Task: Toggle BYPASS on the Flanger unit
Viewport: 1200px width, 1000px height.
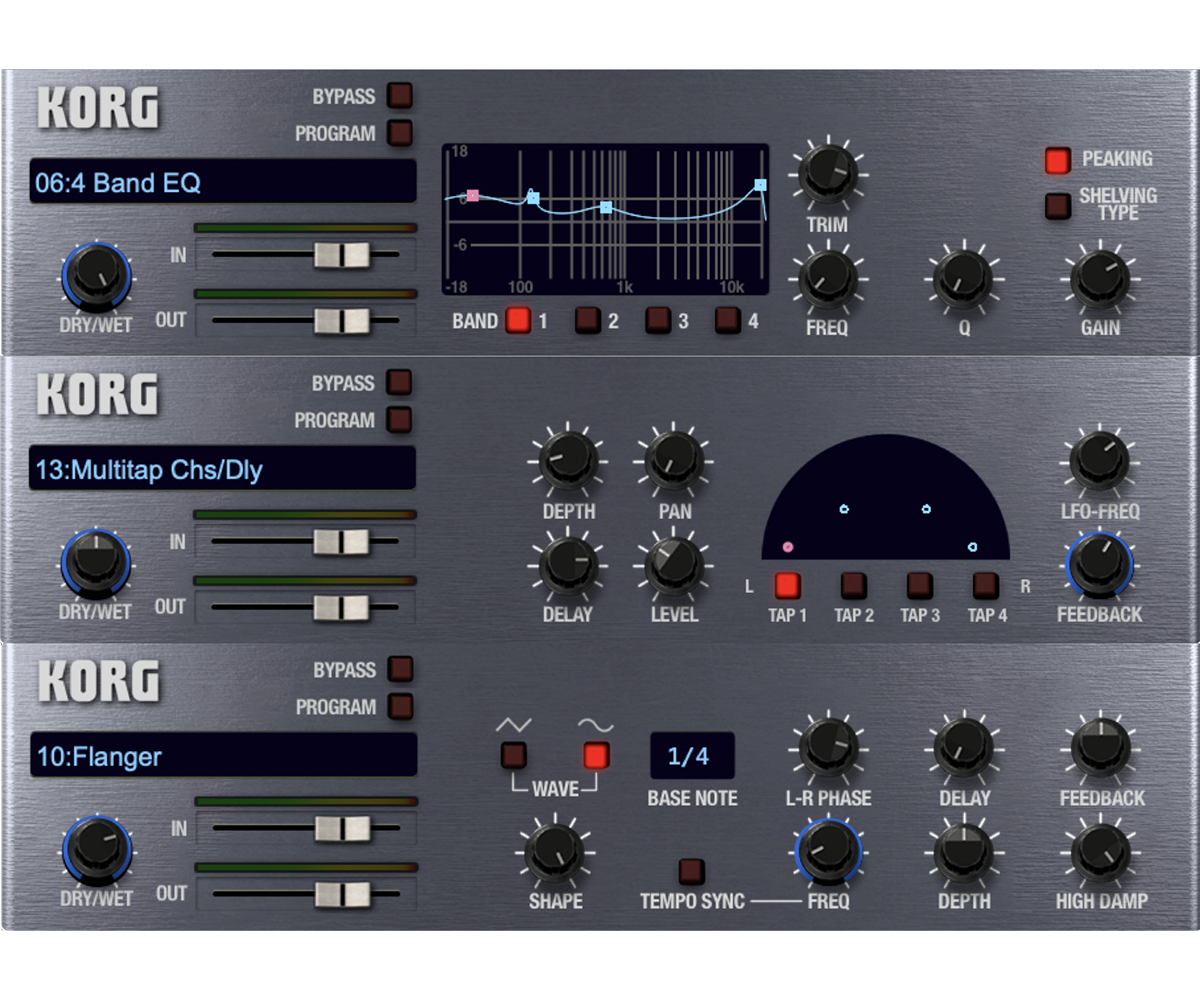Action: [400, 669]
